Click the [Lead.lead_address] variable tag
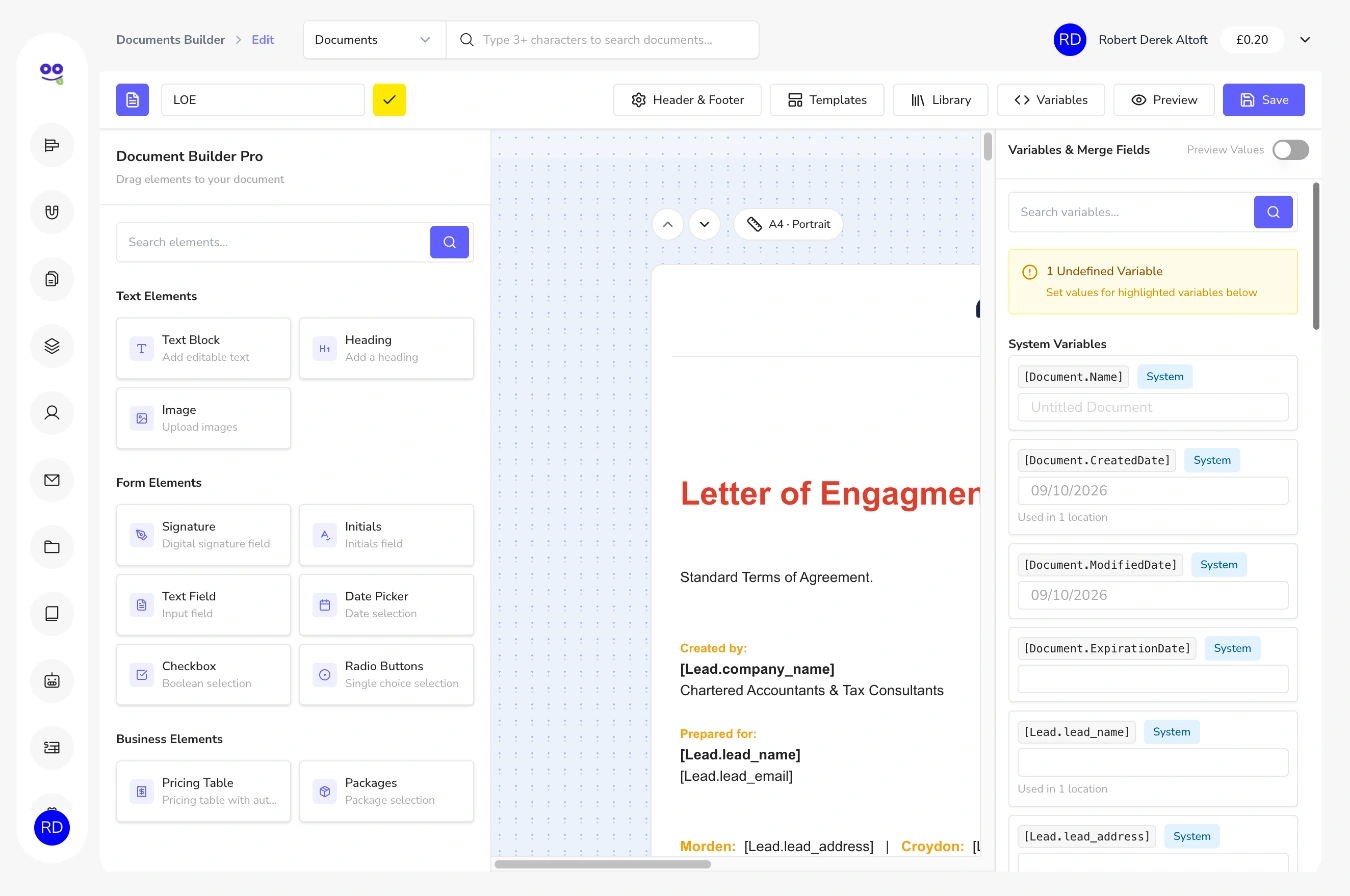 [1086, 836]
